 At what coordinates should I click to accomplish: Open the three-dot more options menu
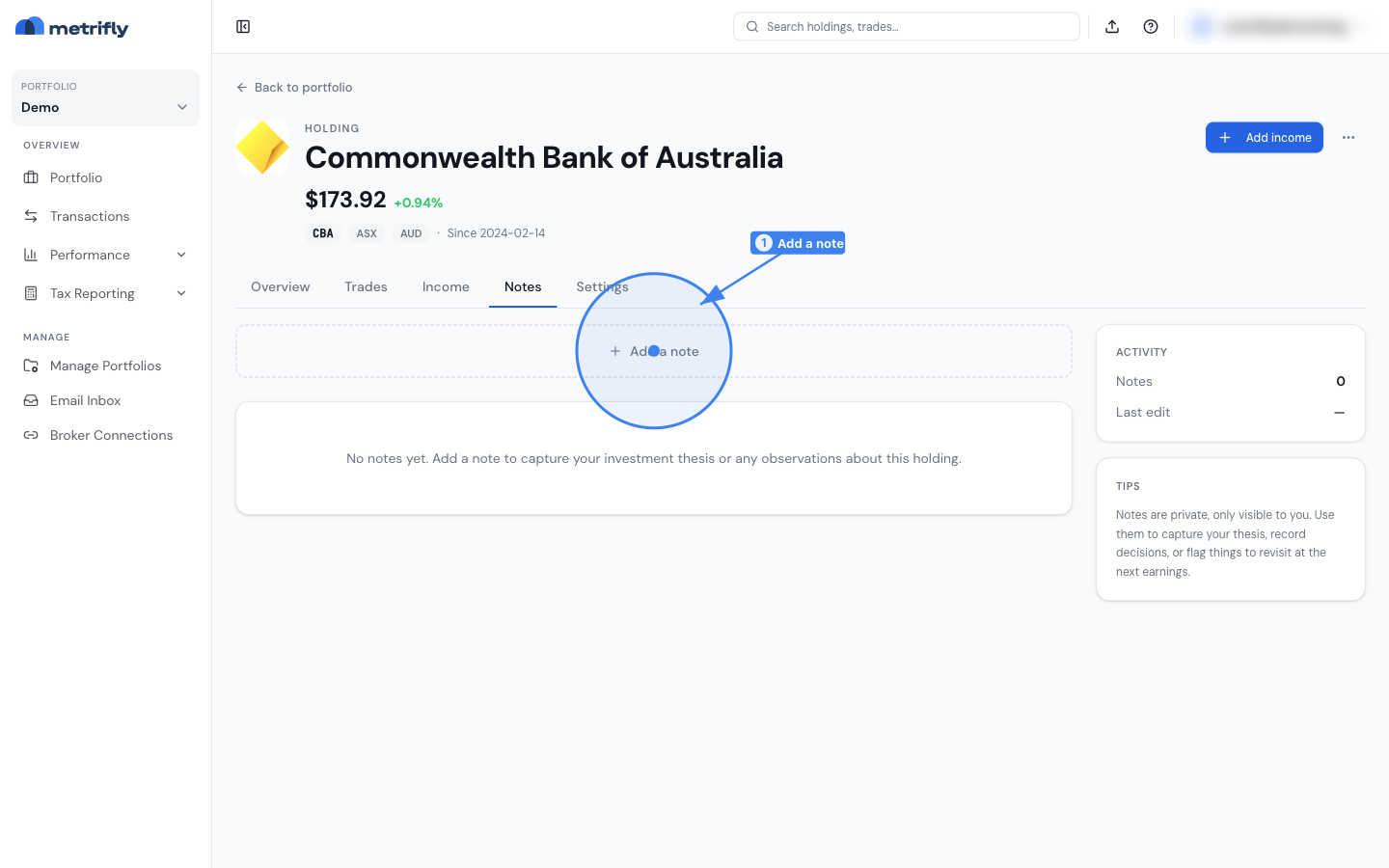tap(1348, 138)
